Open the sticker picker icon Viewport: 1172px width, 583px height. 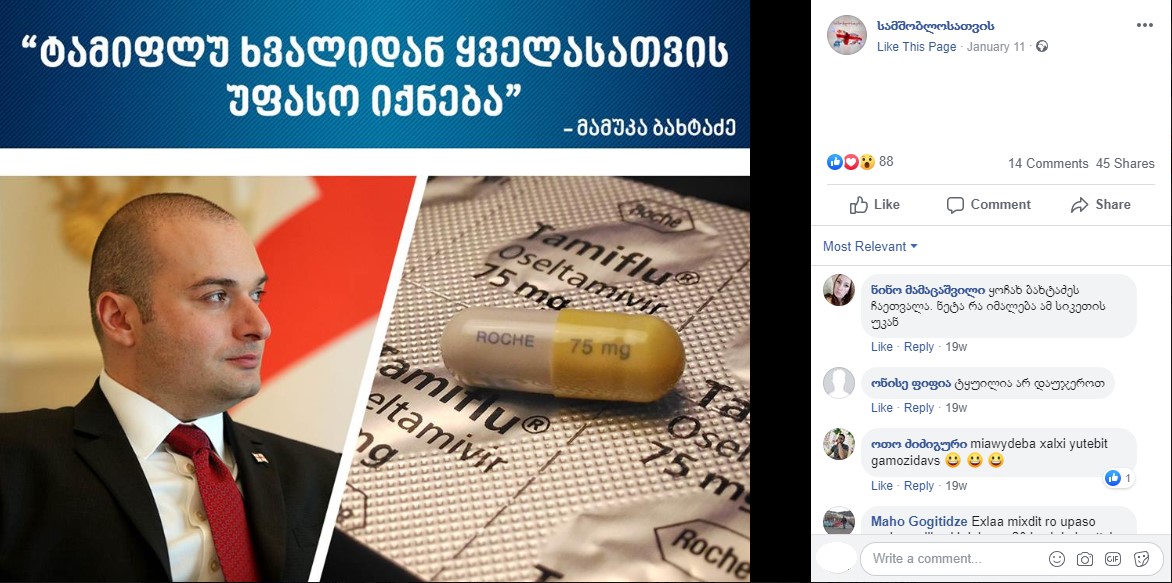(x=1141, y=558)
